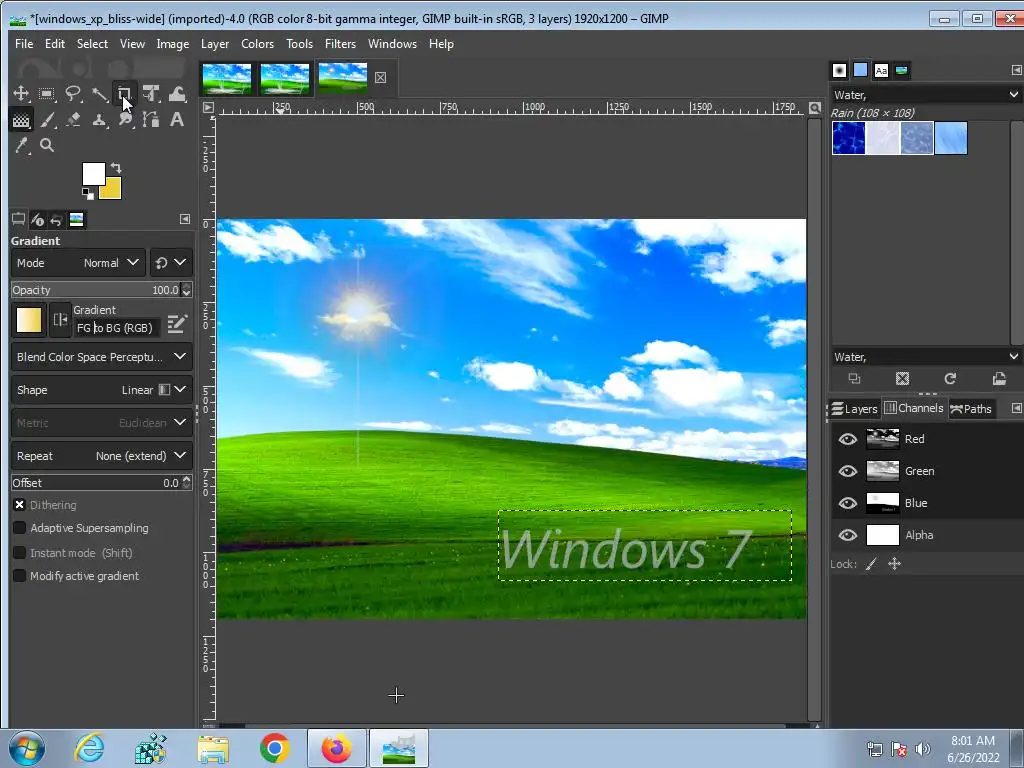Toggle visibility of the Green channel

(x=848, y=471)
